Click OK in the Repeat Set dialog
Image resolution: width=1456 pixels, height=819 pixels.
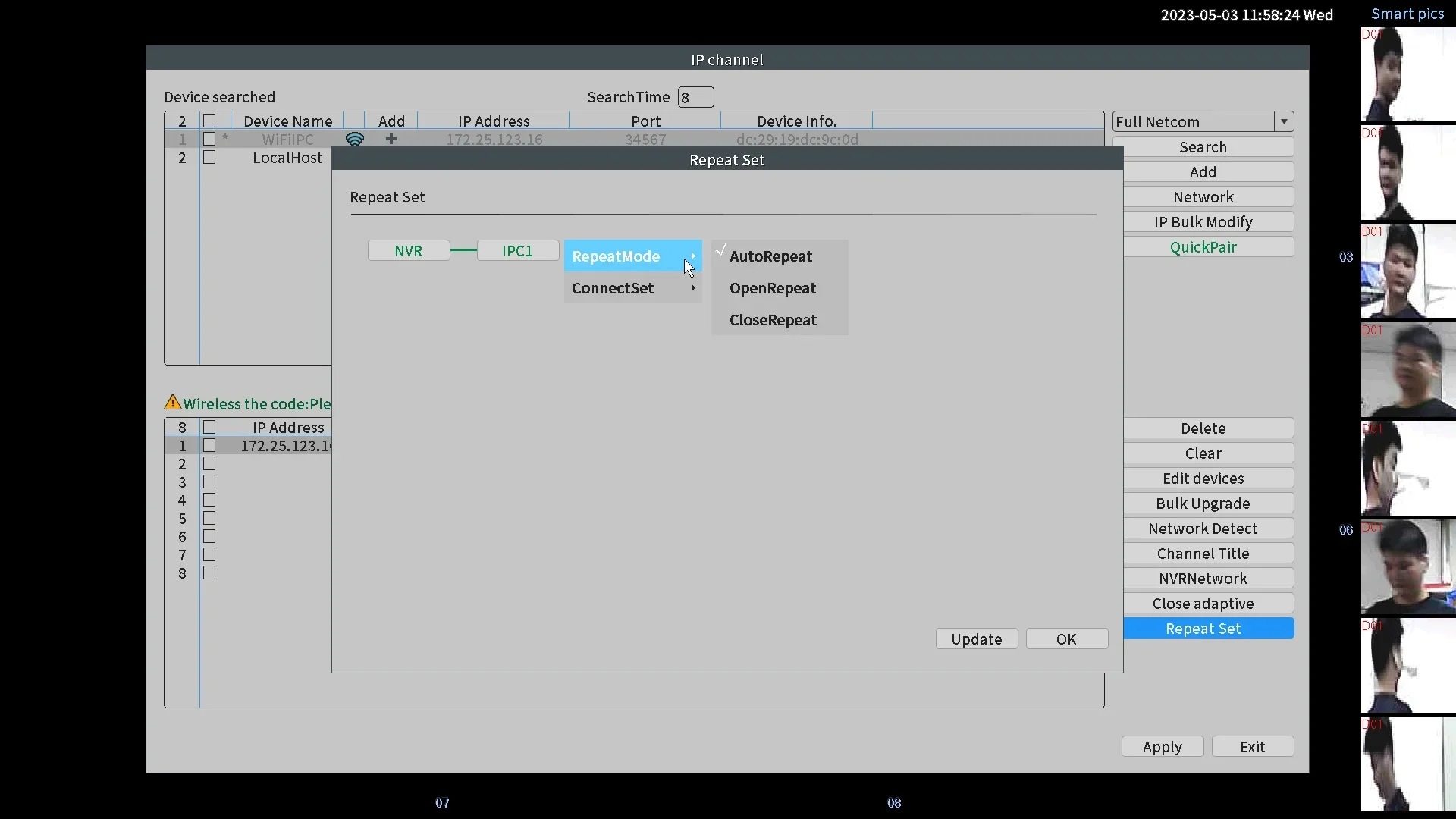1066,639
